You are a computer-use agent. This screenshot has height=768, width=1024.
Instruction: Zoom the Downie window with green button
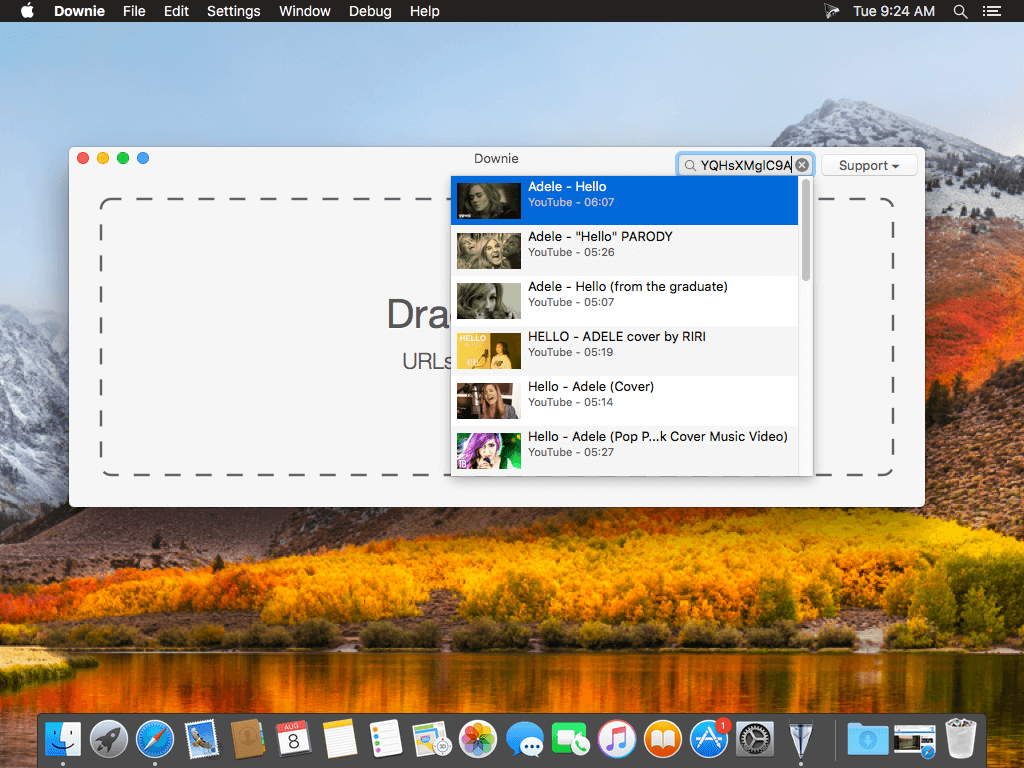click(x=123, y=158)
